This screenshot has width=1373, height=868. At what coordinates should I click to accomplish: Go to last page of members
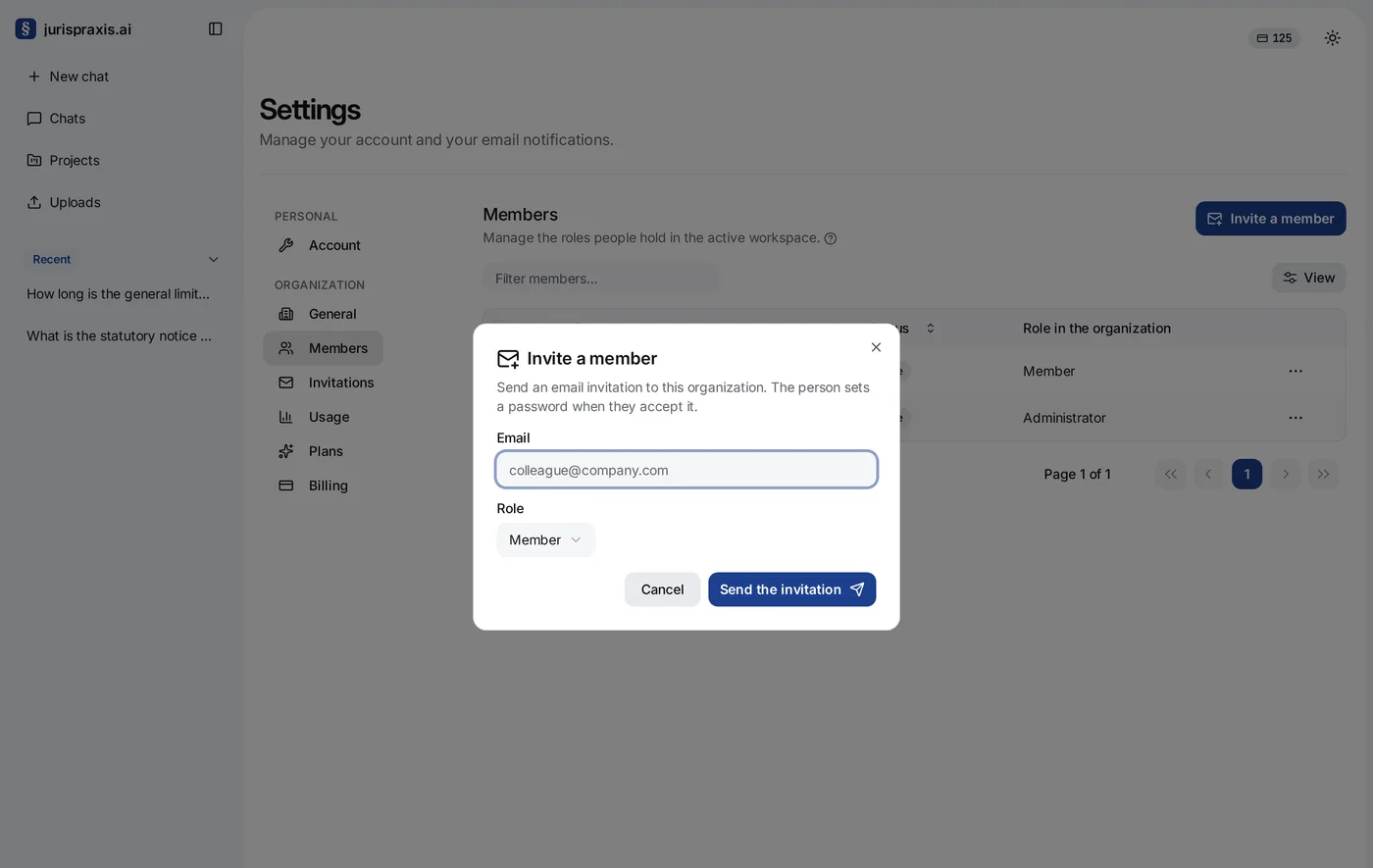tap(1323, 474)
